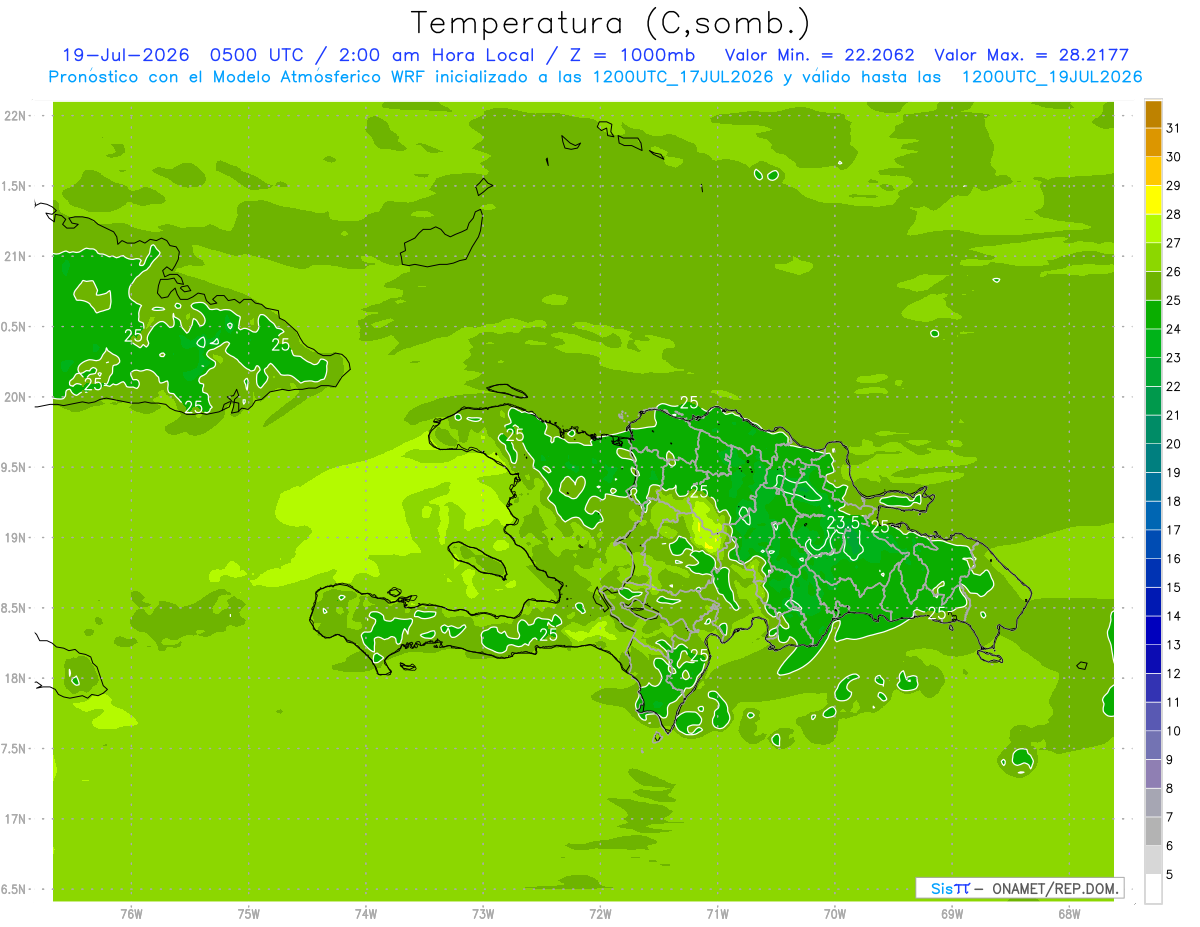Click the purple colorbar segment between 9 and 10
1200x927 pixels.
(1153, 746)
